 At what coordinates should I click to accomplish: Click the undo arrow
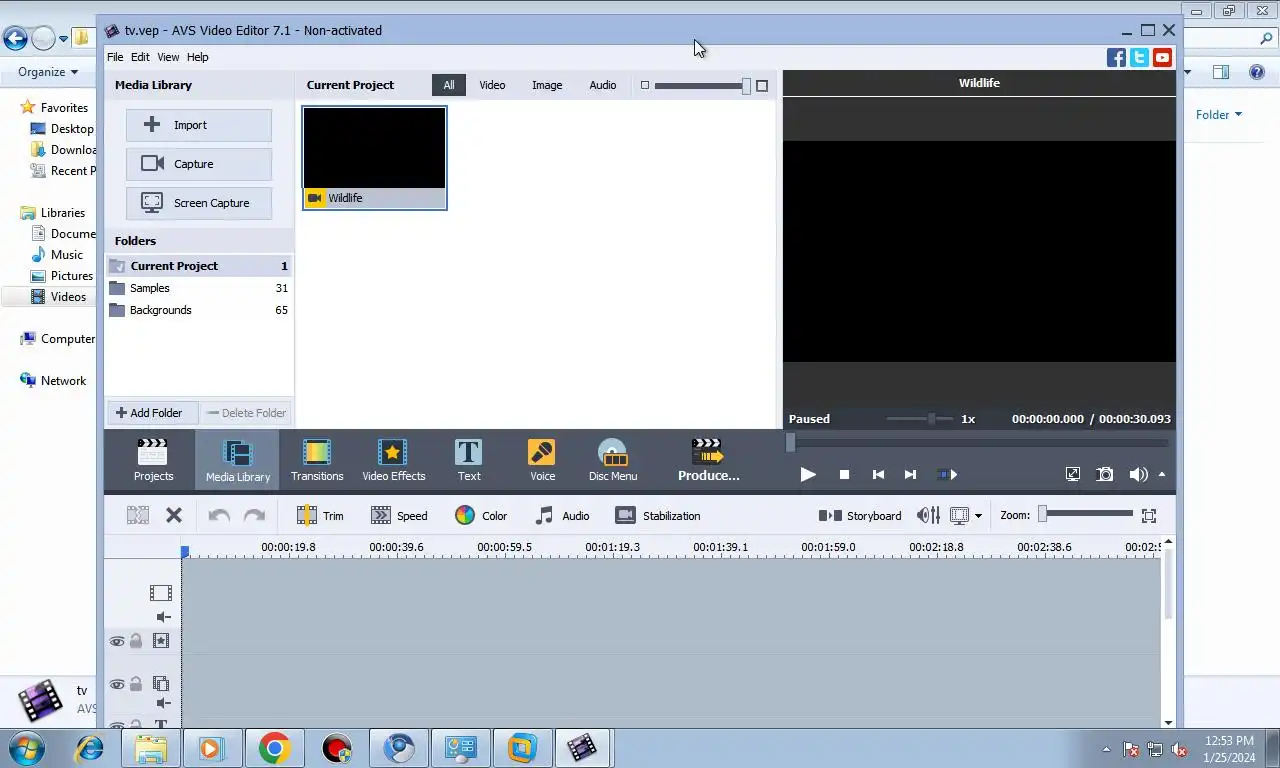pos(219,516)
